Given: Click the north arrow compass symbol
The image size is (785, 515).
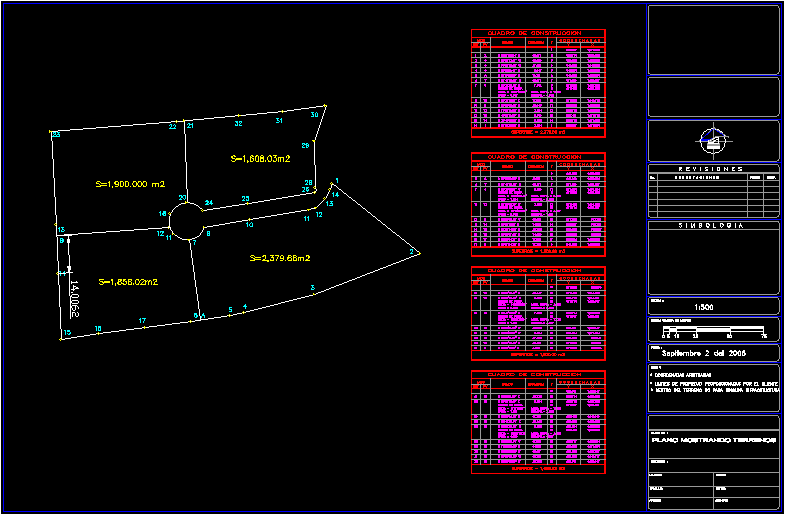Looking at the screenshot, I should coord(713,141).
